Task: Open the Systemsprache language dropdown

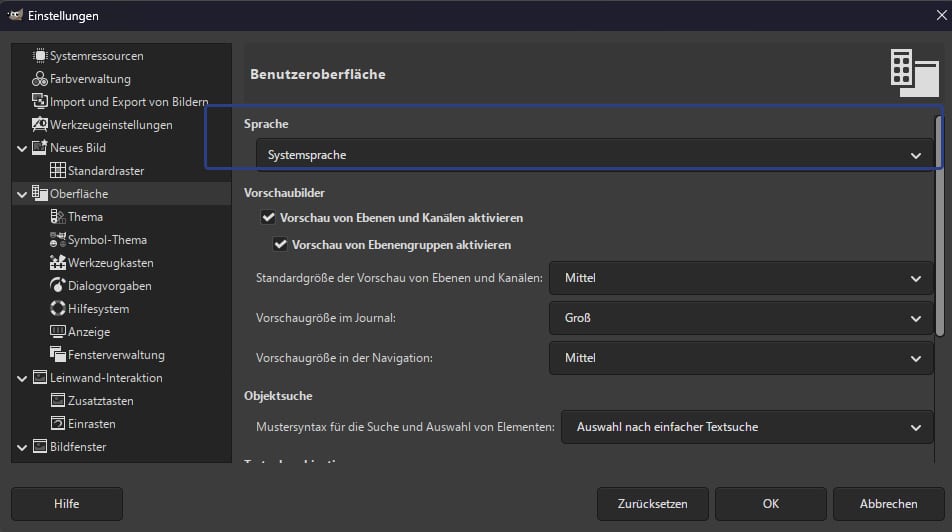Action: (x=594, y=155)
